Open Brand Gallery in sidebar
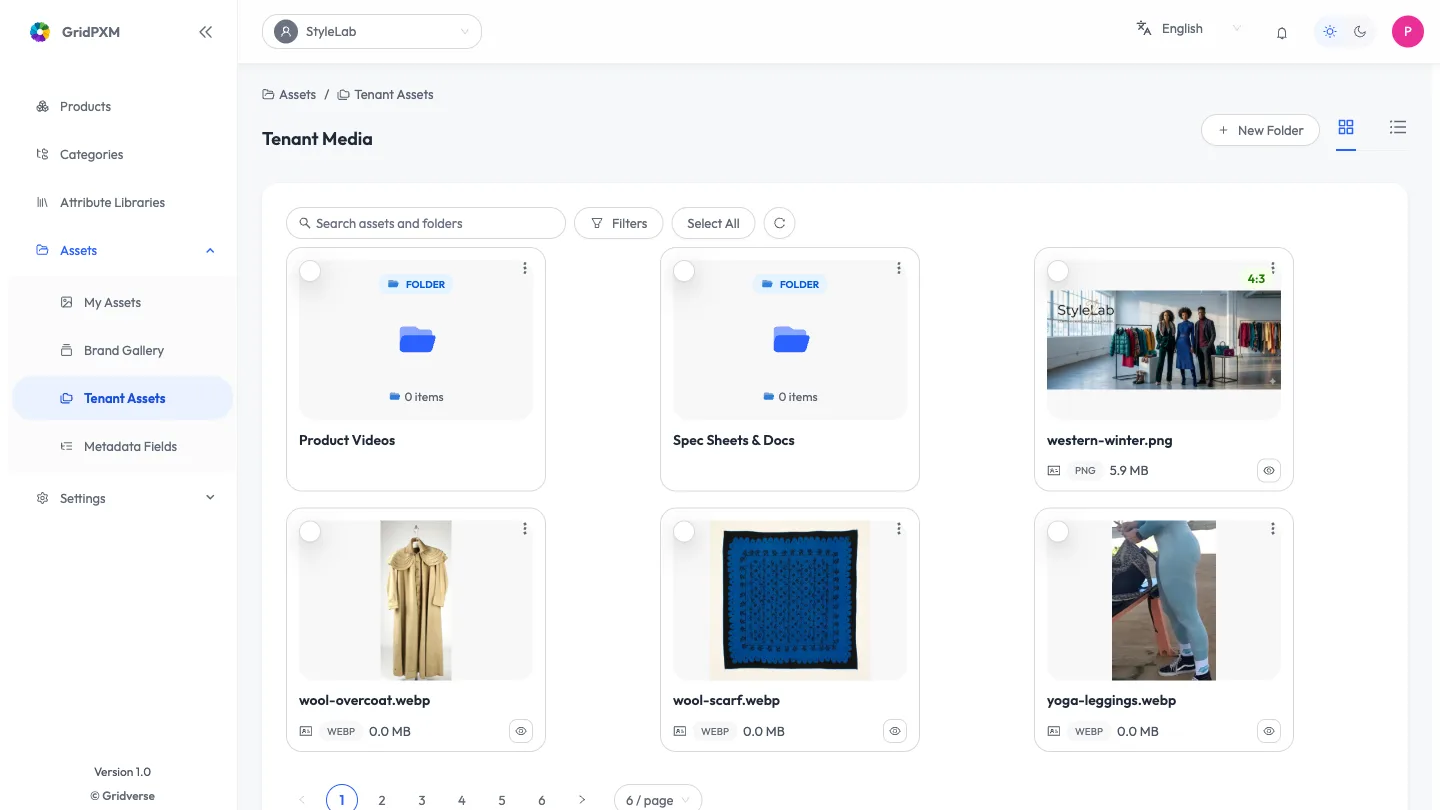Screen dimensions: 1440x810 [122, 350]
